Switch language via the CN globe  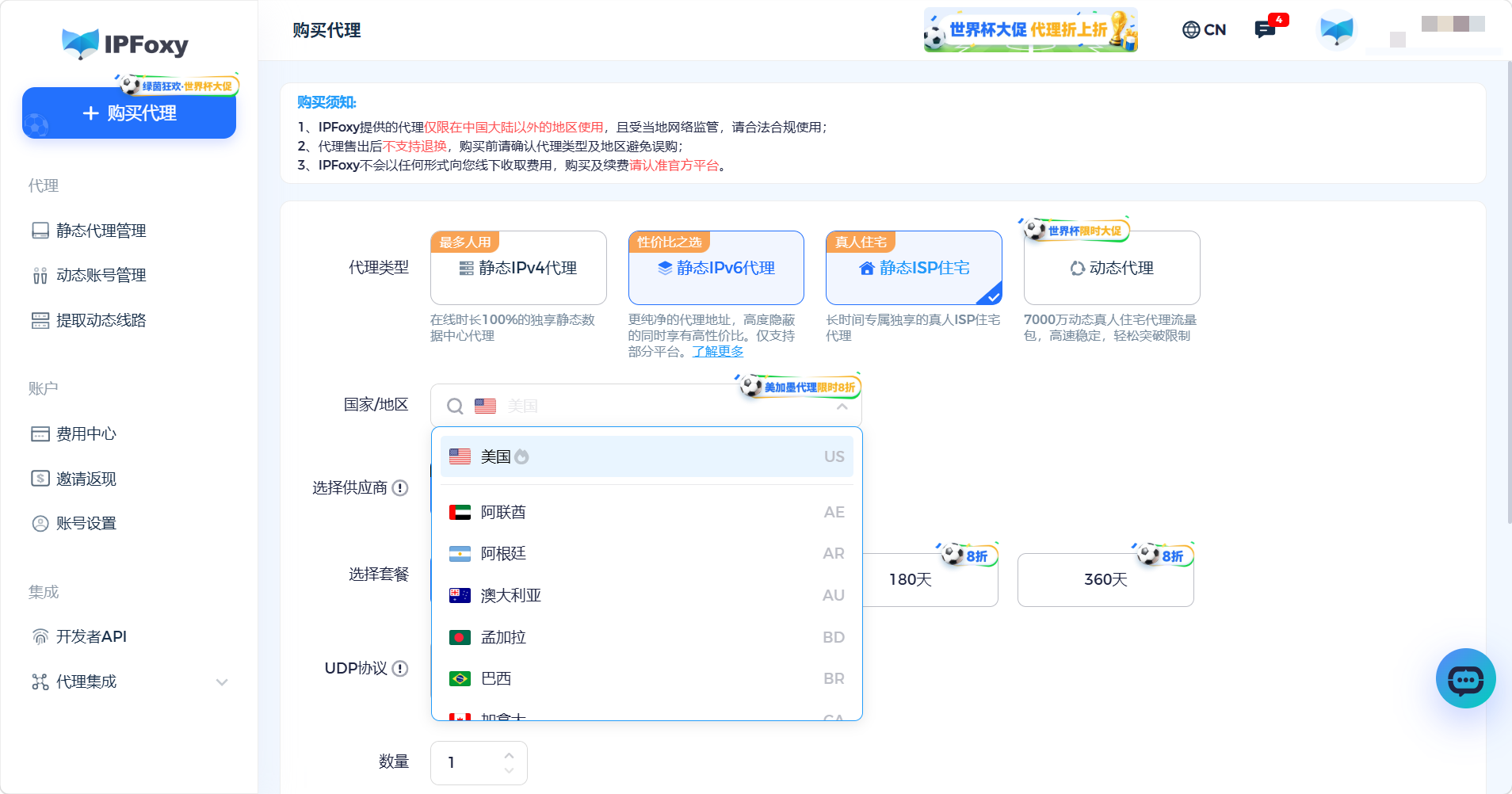click(1204, 29)
